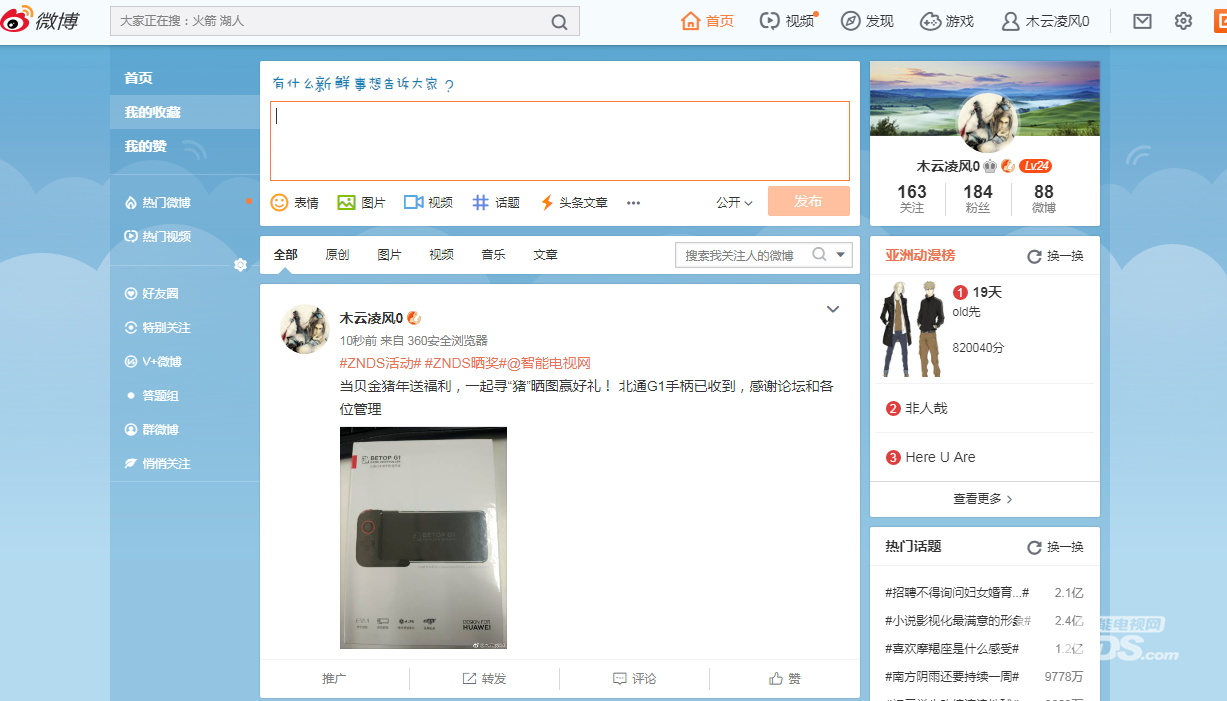Click the search magnifier icon in top bar
The width and height of the screenshot is (1227, 701).
coord(560,21)
